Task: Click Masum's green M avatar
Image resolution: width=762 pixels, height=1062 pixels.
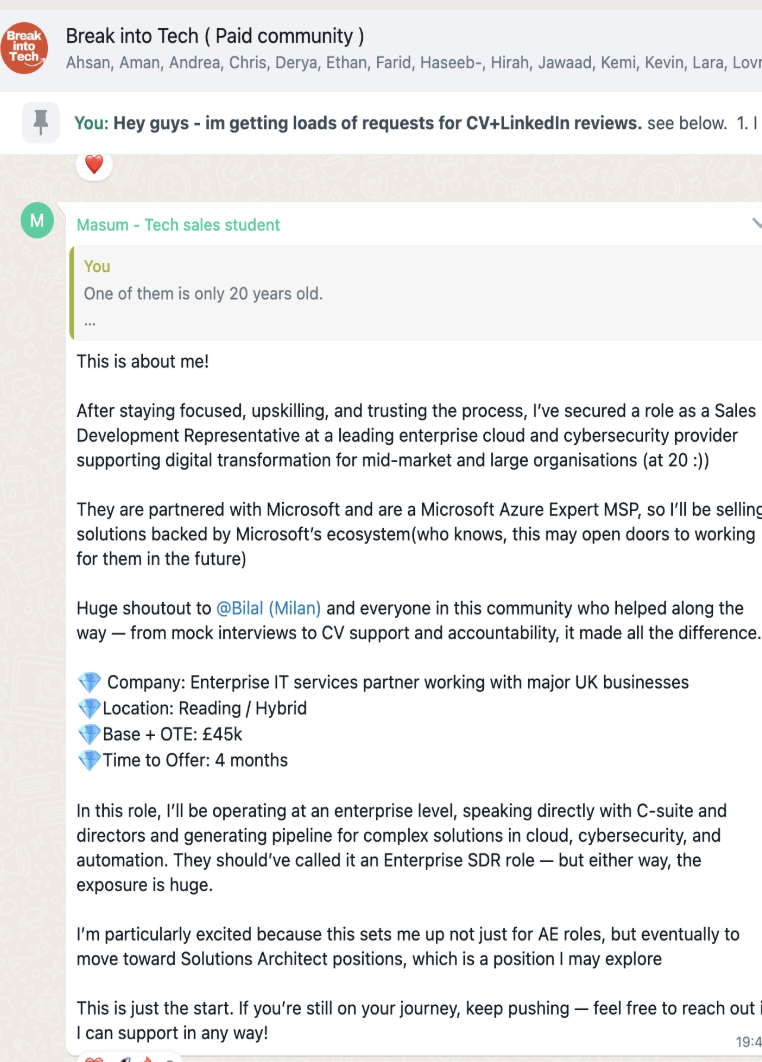Action: 37,220
